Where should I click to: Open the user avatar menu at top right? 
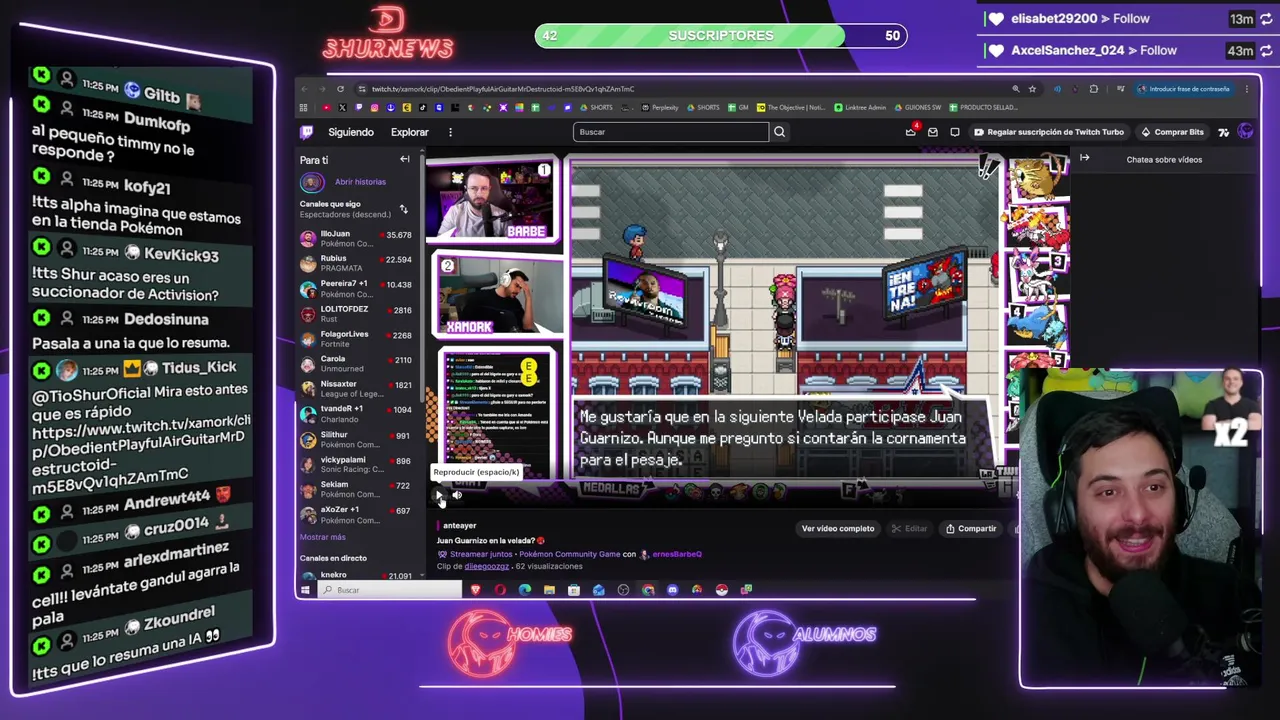coord(1245,132)
